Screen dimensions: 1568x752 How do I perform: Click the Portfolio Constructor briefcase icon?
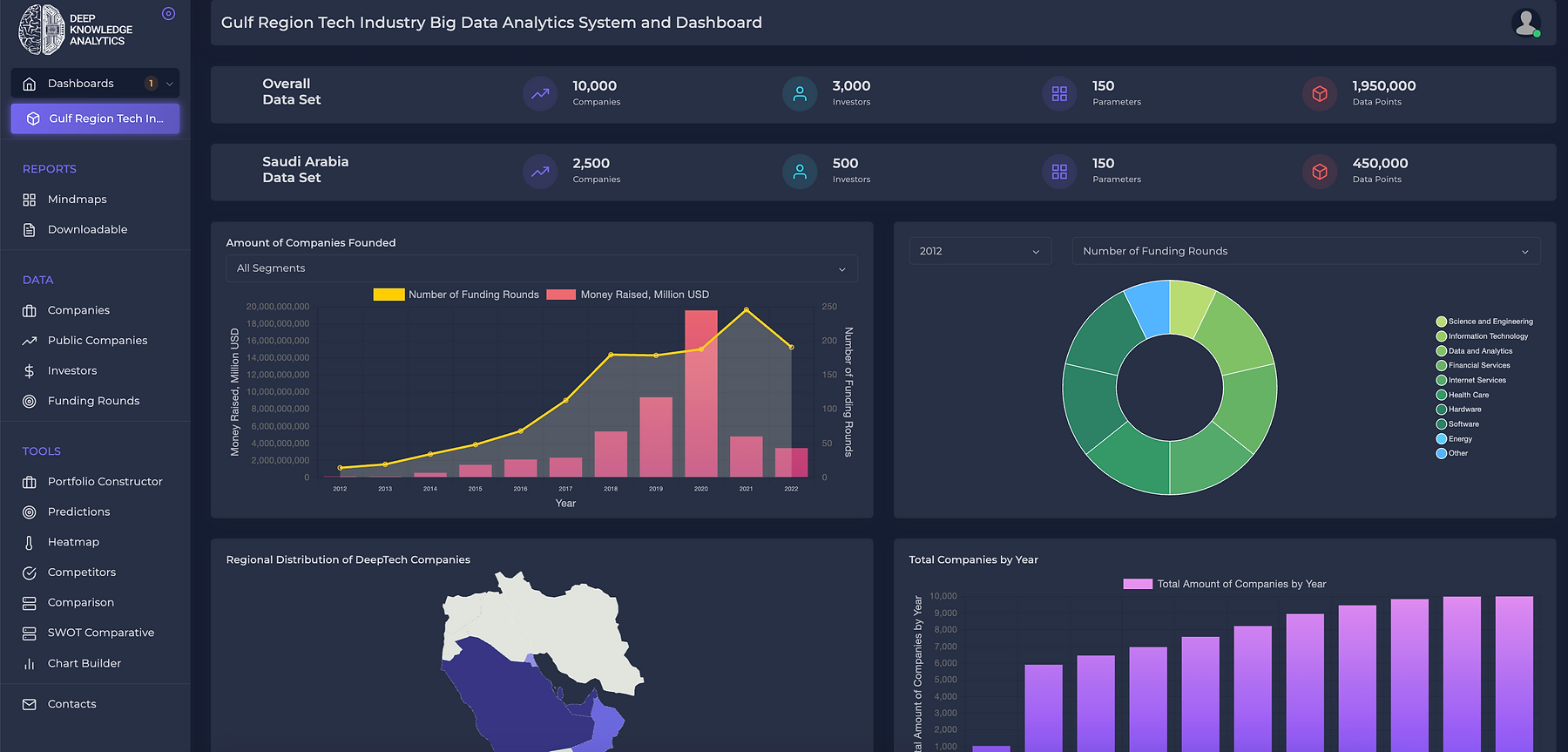tap(29, 482)
